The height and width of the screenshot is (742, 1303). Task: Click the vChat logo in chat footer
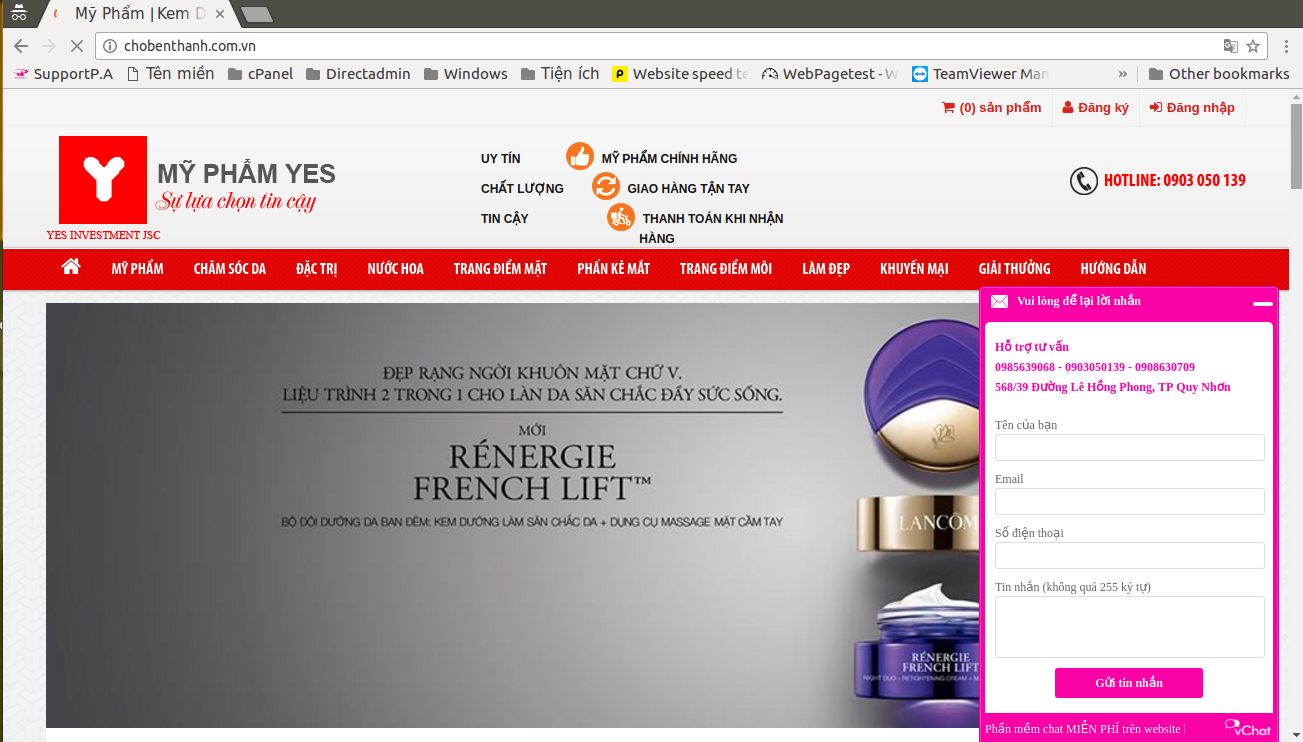tap(1248, 728)
